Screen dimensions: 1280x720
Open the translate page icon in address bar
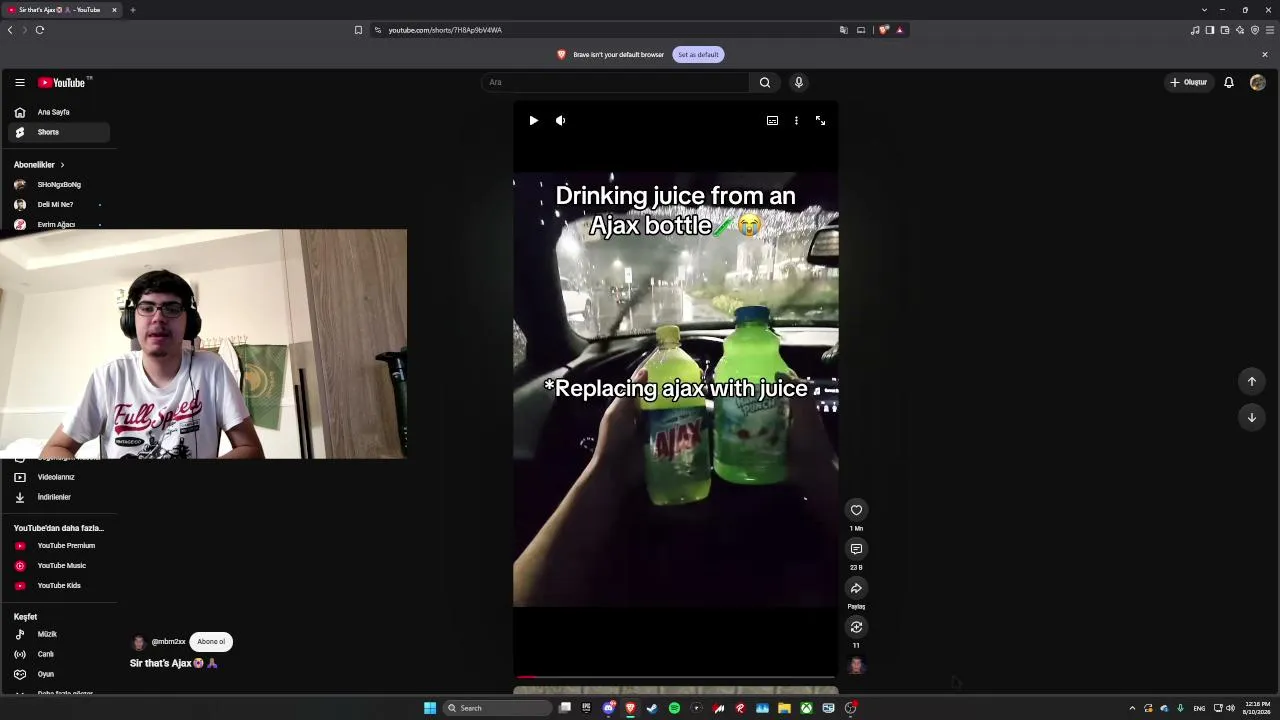844,30
